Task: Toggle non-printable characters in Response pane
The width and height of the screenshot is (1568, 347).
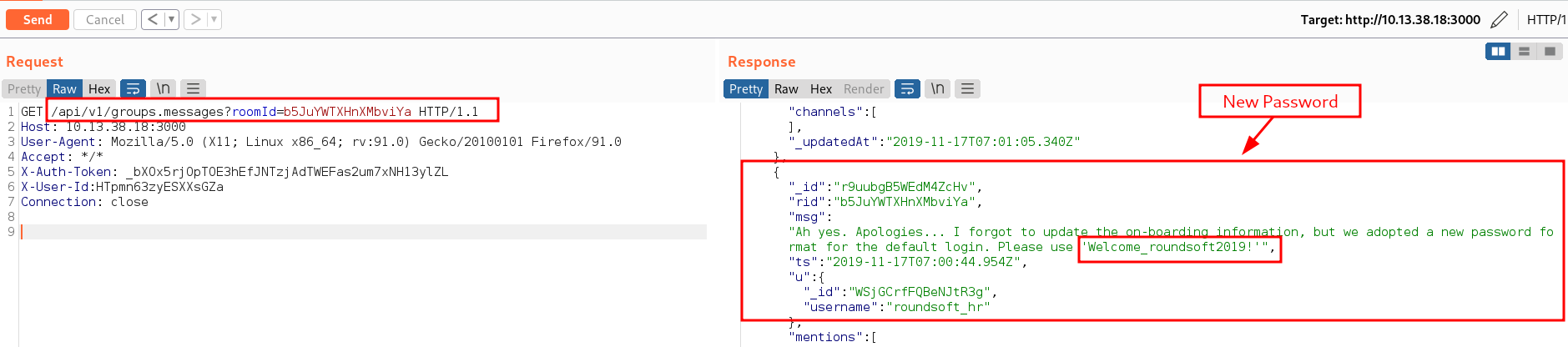Action: (x=938, y=88)
